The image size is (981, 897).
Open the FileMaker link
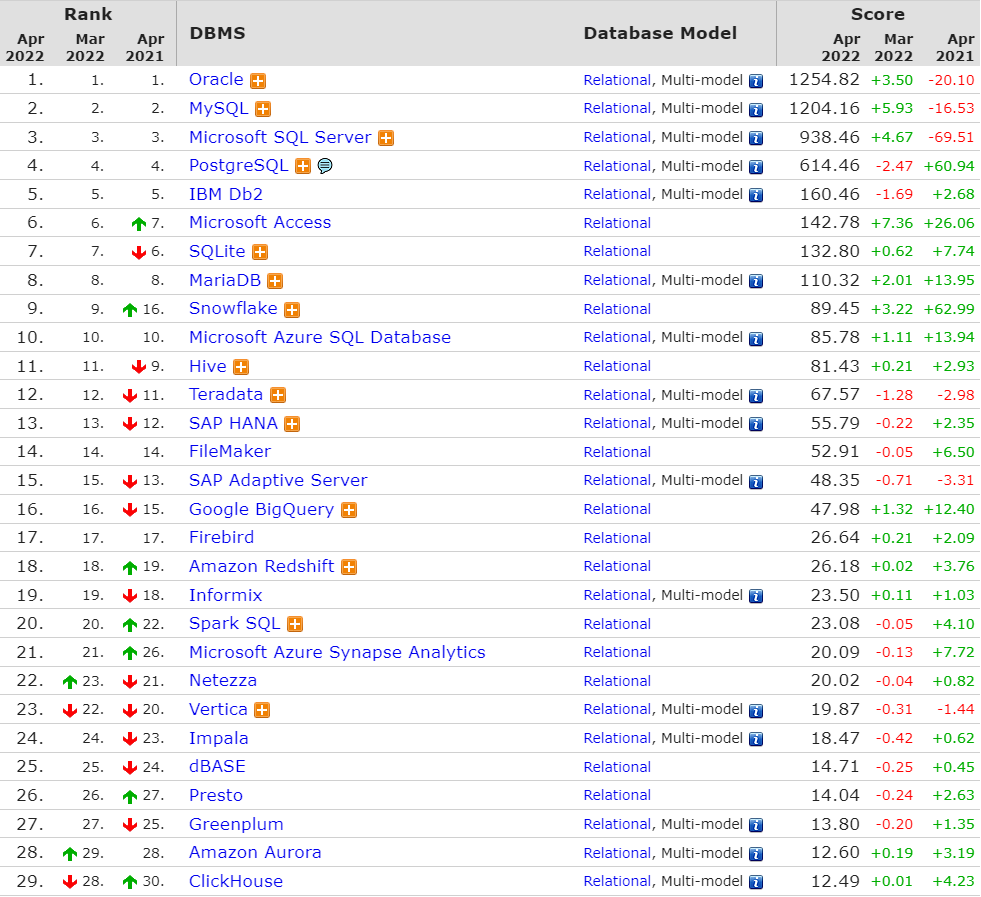[230, 452]
